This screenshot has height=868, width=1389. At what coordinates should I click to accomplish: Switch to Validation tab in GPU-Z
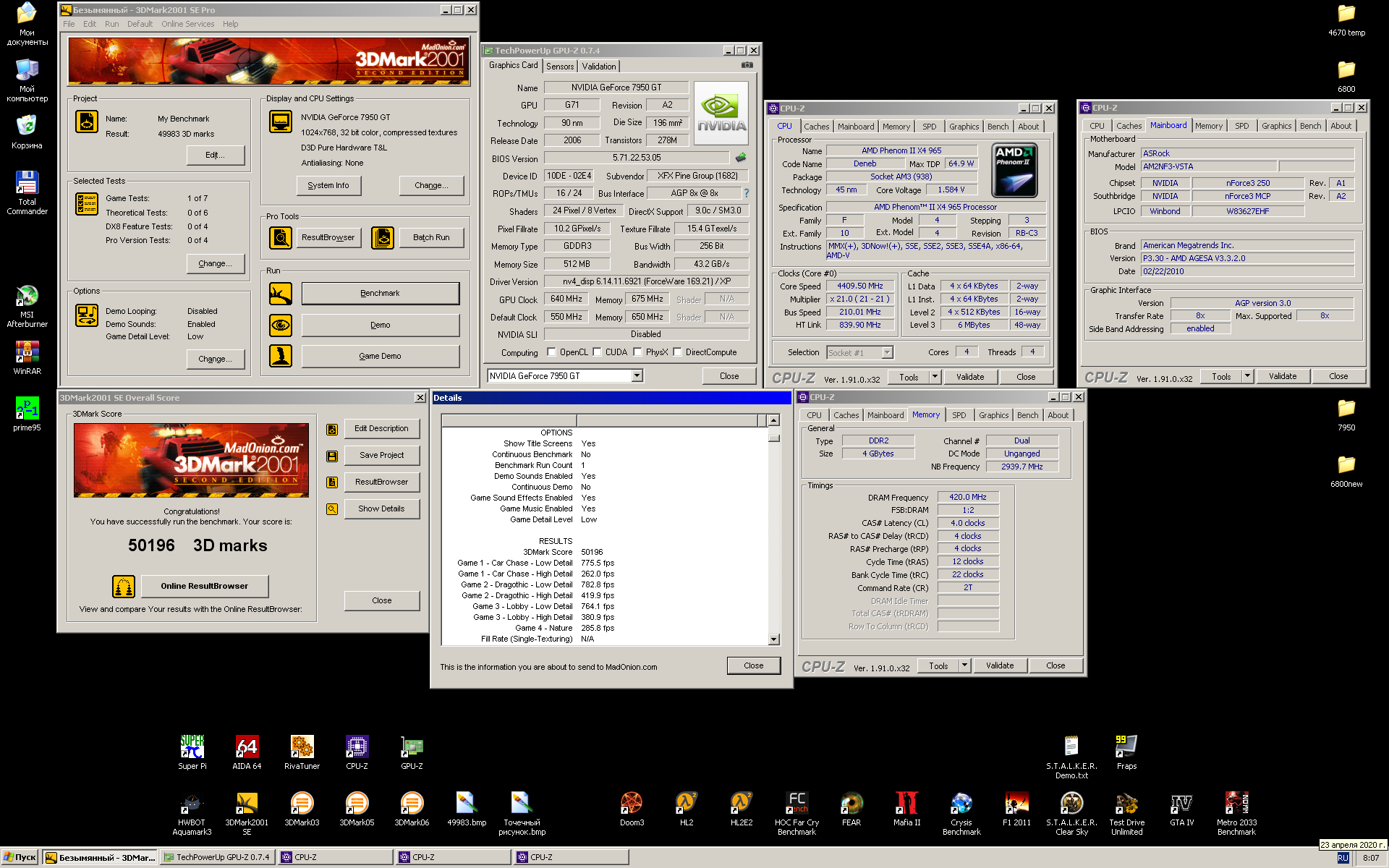pos(599,67)
